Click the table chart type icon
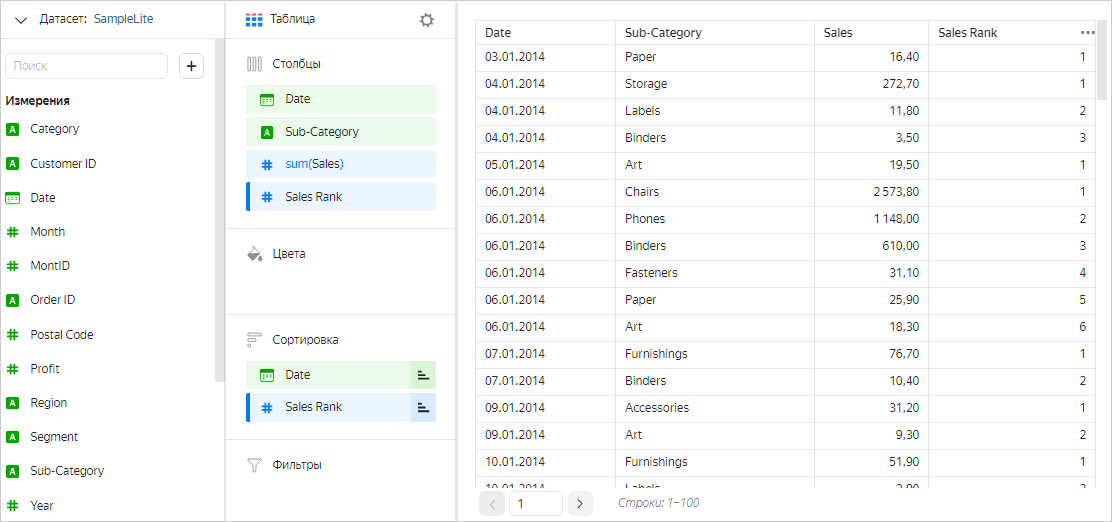The height and width of the screenshot is (522, 1112). (254, 19)
